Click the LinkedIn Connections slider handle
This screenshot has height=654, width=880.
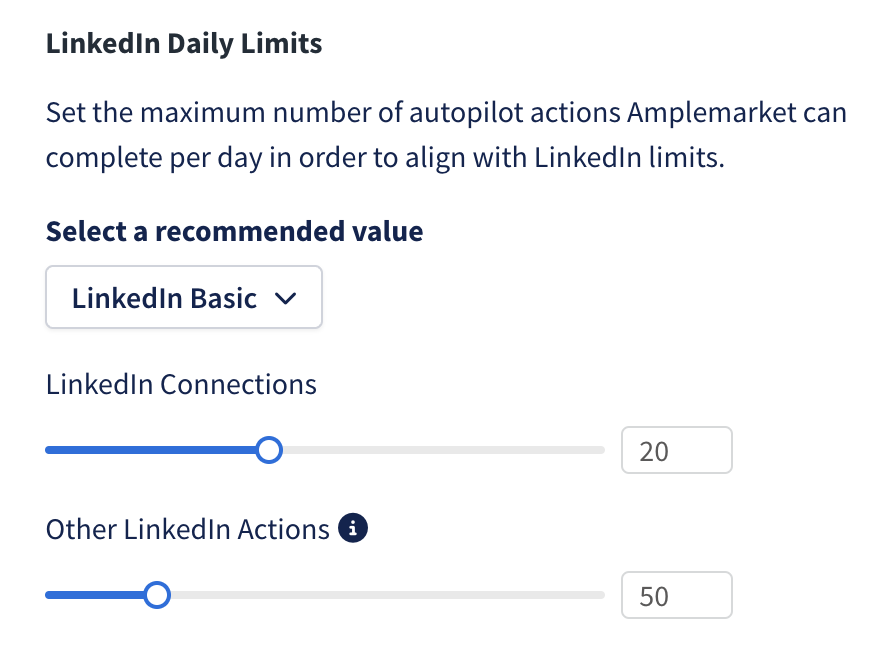pos(269,450)
